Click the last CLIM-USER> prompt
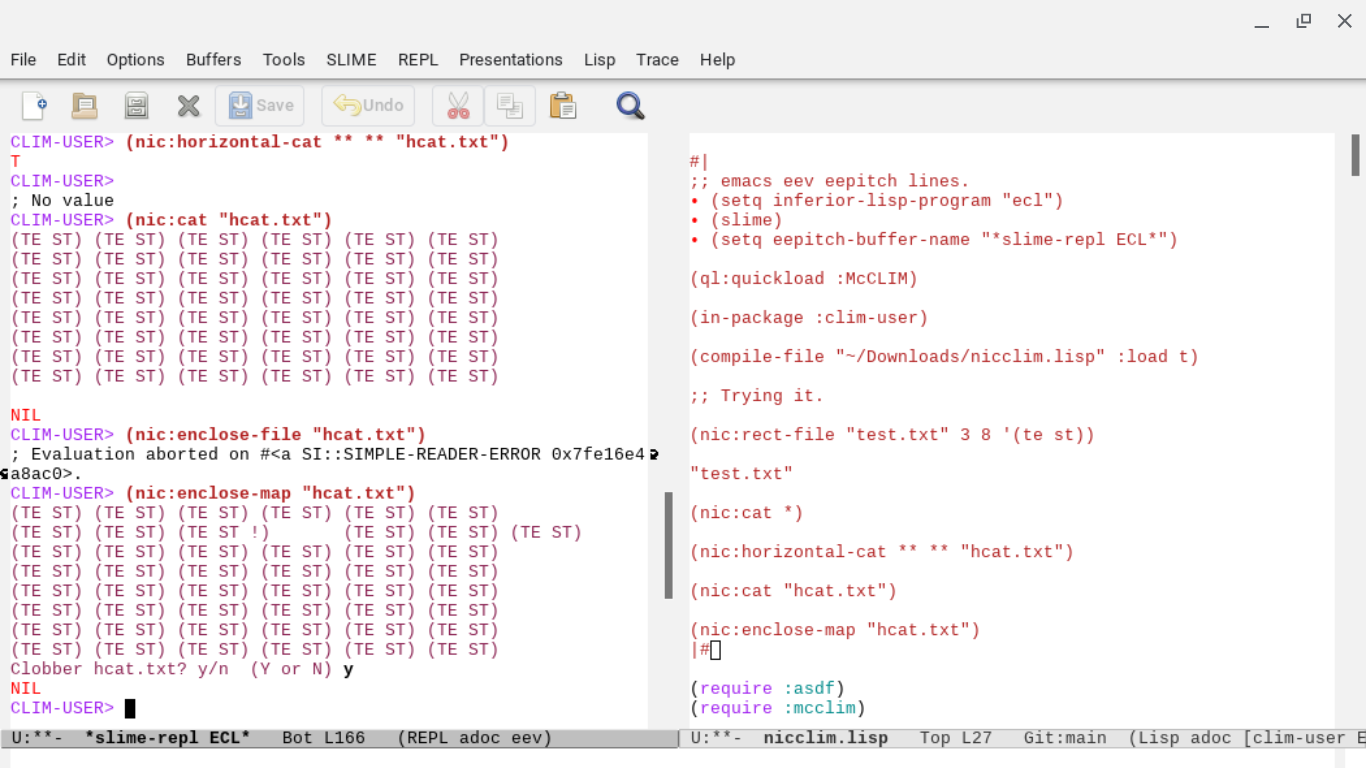This screenshot has width=1366, height=768. click(x=62, y=708)
